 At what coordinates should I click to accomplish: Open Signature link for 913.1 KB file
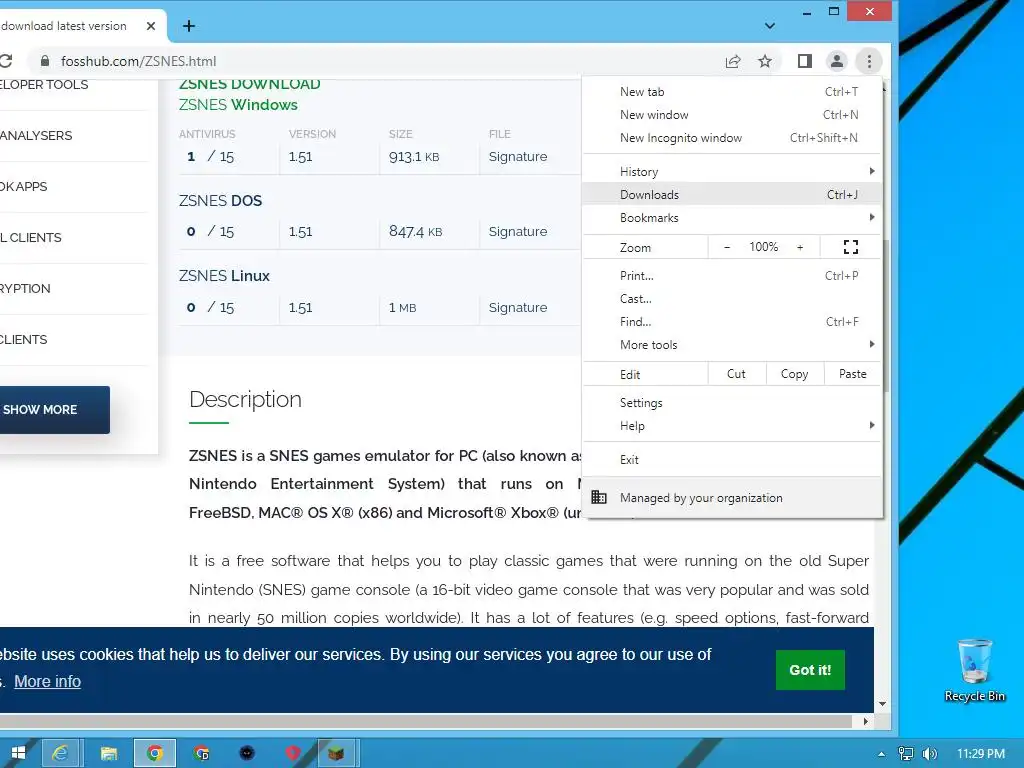(x=518, y=157)
